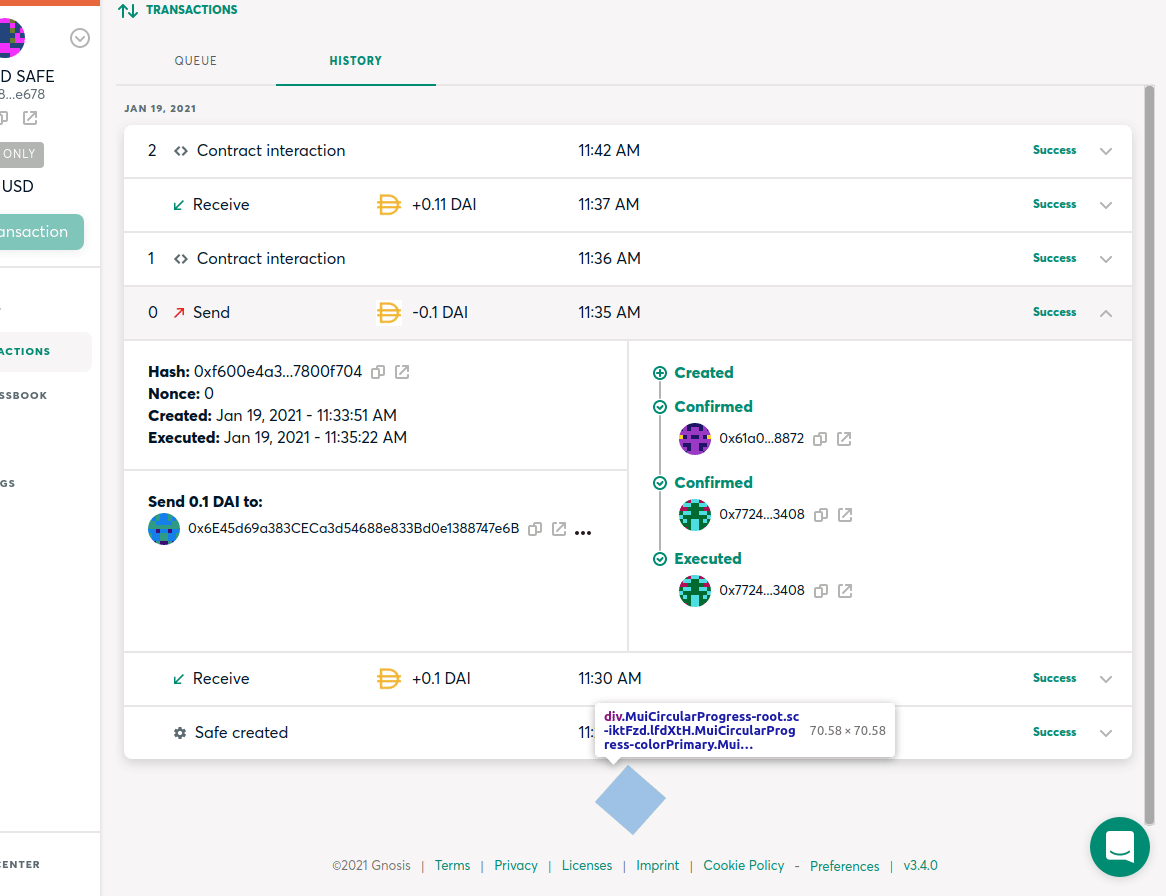Click the code icon of 11:42 AM interaction

181,151
